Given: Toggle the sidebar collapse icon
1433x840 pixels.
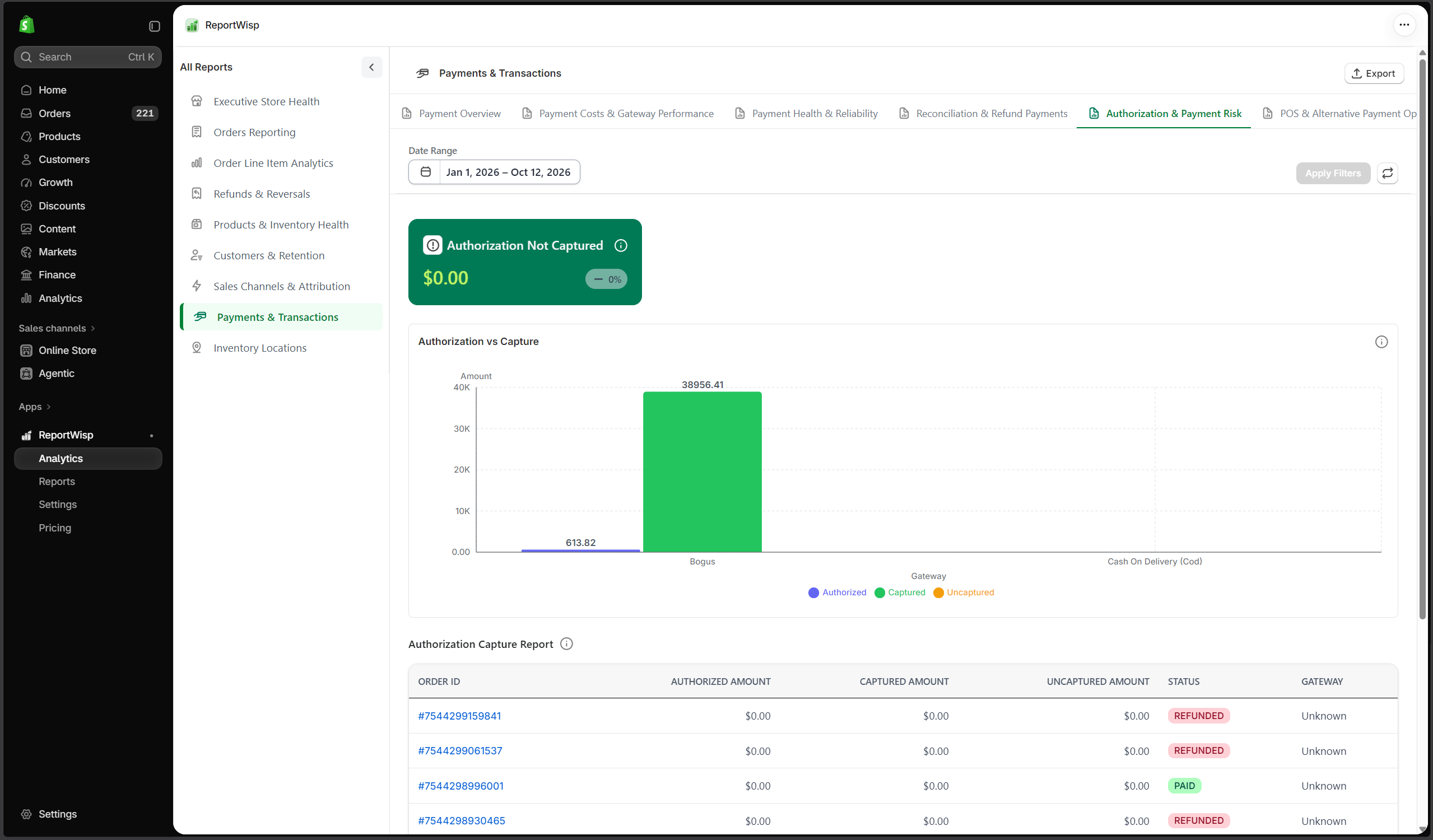Looking at the screenshot, I should 154,26.
